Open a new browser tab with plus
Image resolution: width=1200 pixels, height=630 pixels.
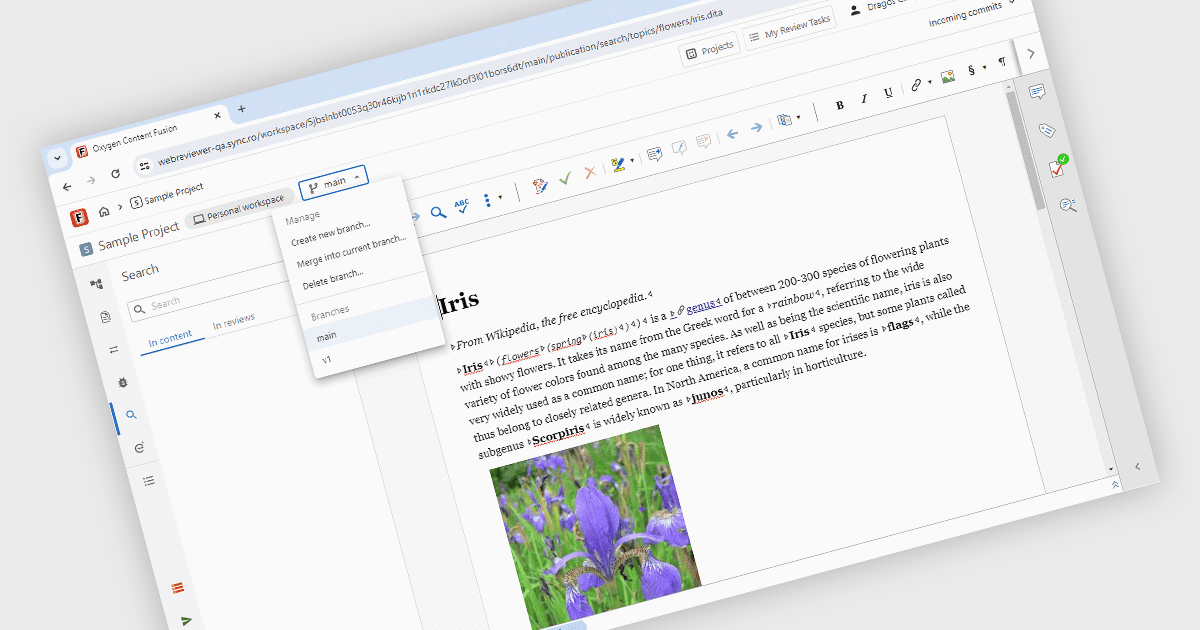tap(242, 108)
